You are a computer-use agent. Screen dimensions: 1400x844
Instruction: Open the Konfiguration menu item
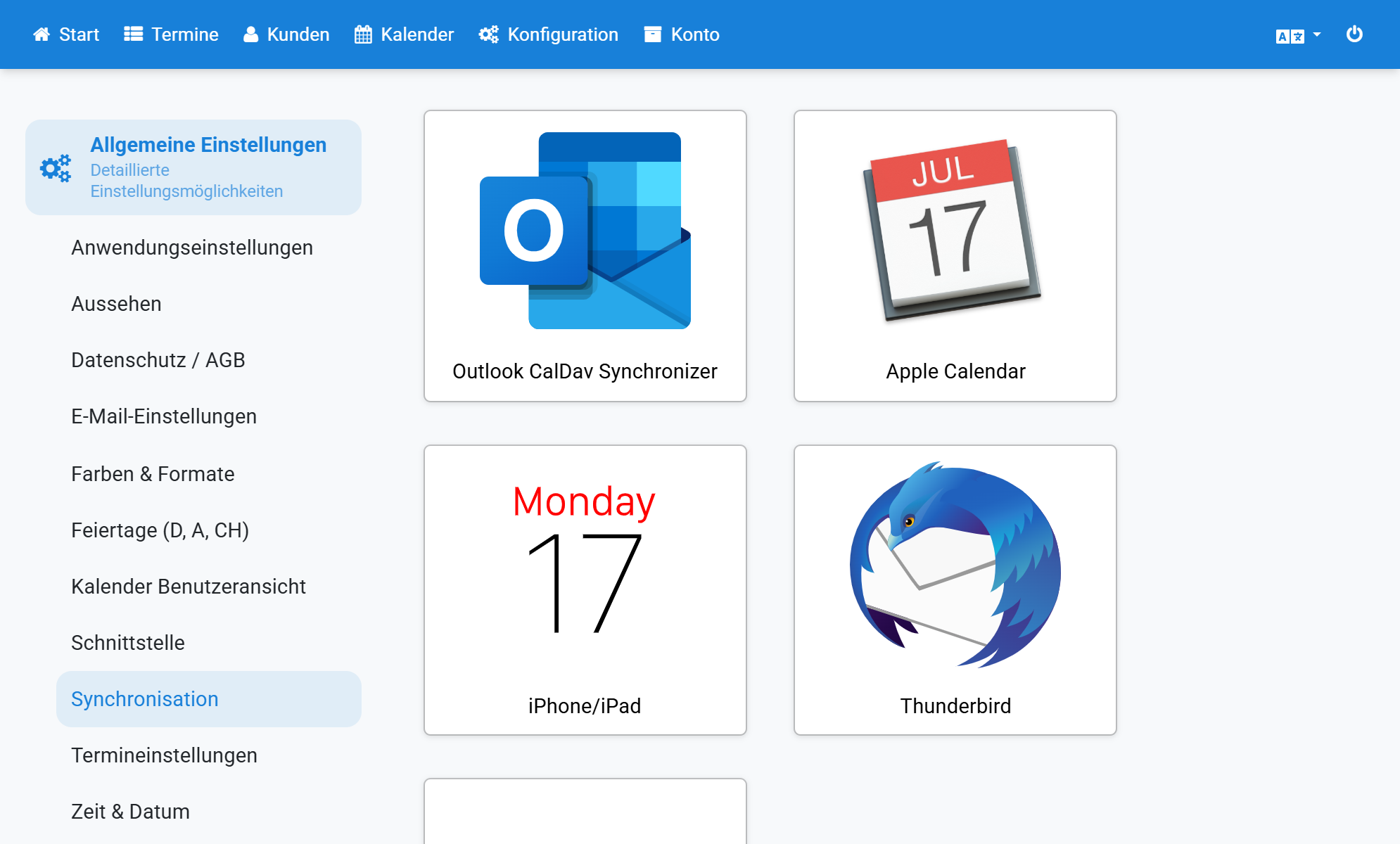coord(549,34)
